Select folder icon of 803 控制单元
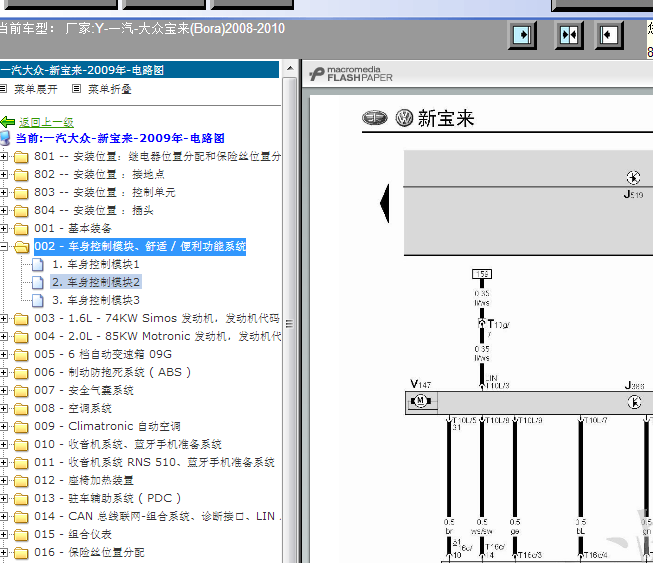653x563 pixels. coord(21,193)
